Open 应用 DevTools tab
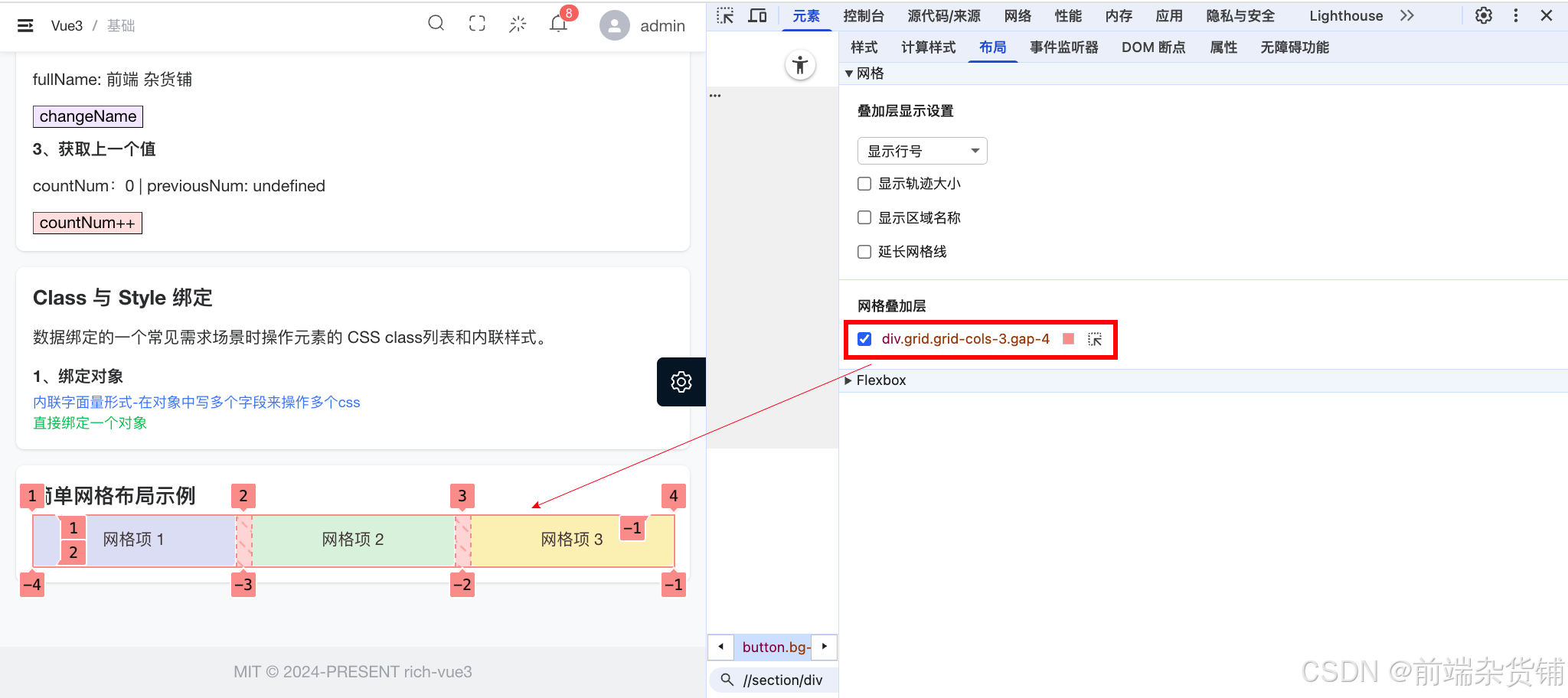This screenshot has height=698, width=1568. click(x=1169, y=16)
